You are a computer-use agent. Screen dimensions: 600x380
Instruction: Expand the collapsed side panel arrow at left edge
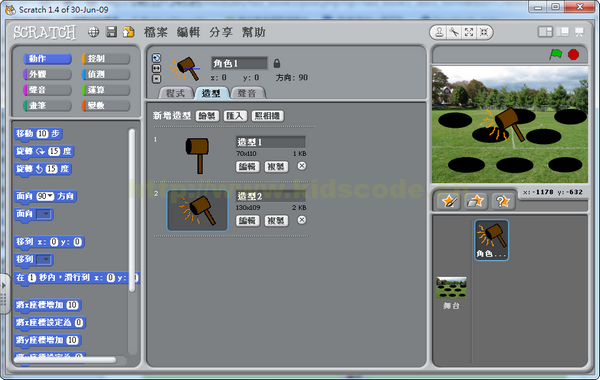point(4,285)
